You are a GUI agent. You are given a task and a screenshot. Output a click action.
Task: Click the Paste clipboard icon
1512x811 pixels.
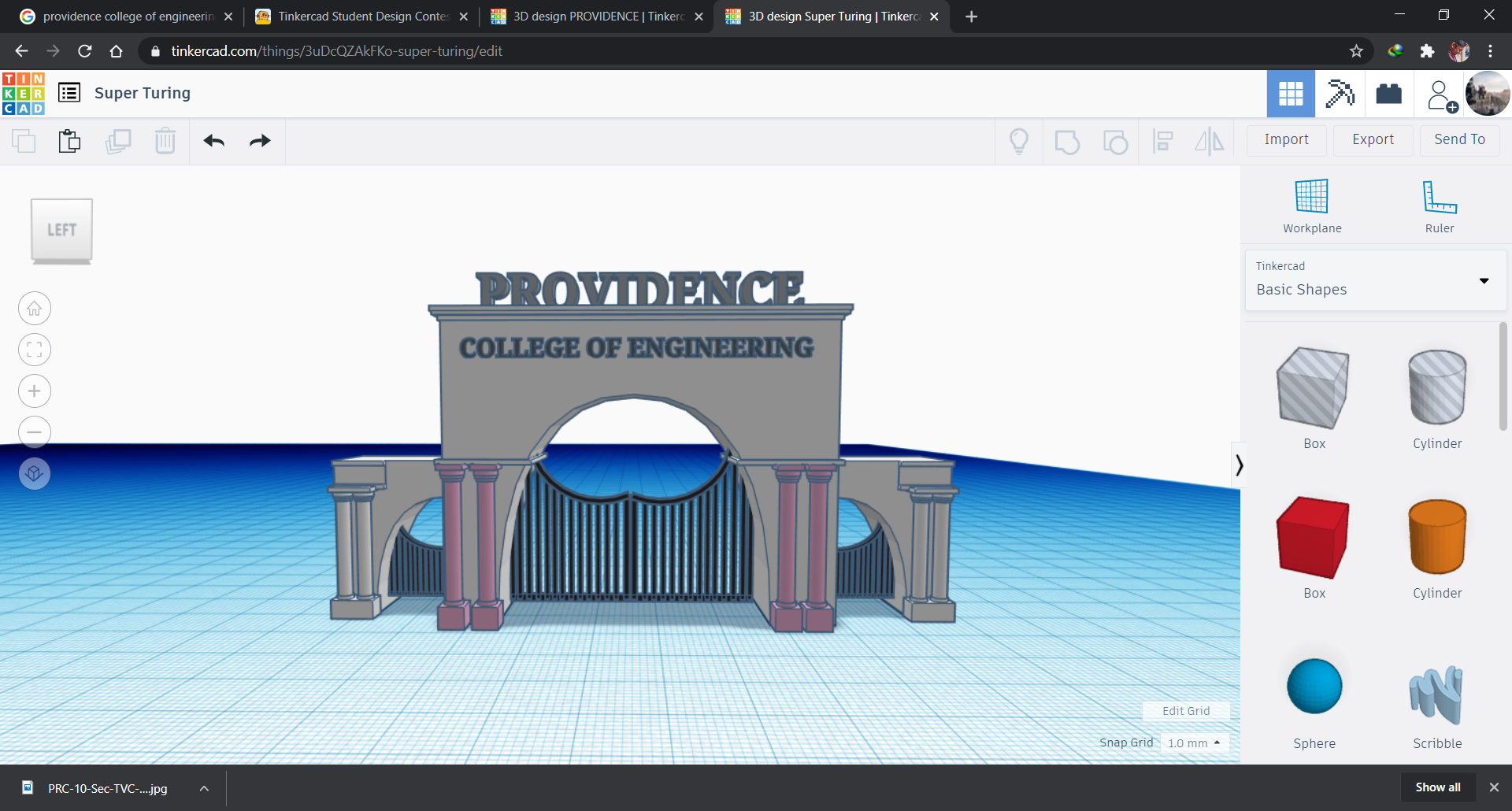pos(69,141)
